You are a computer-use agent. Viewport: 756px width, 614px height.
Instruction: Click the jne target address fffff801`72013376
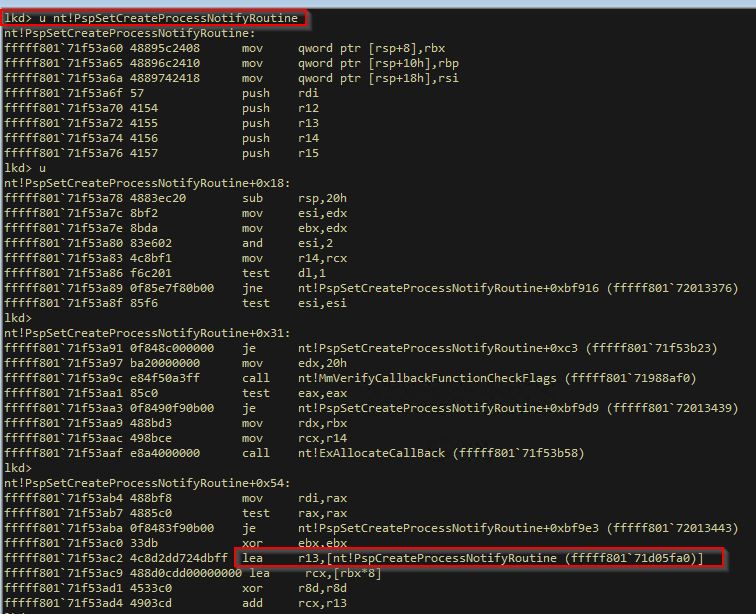673,288
